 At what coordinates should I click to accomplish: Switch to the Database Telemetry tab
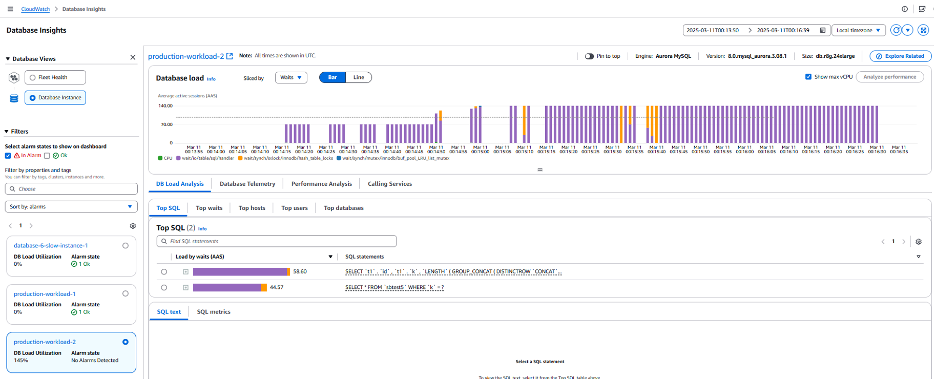(x=247, y=184)
